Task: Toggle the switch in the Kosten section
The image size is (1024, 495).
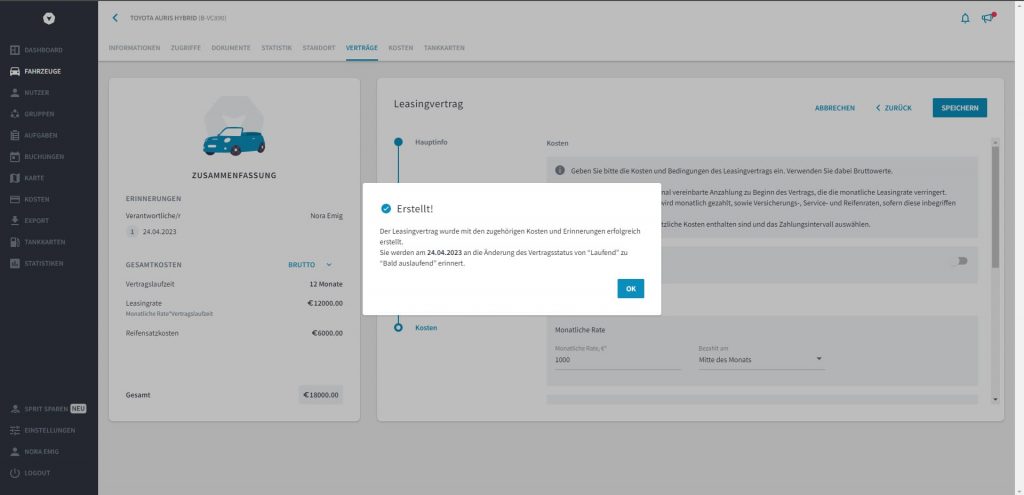Action: point(960,261)
